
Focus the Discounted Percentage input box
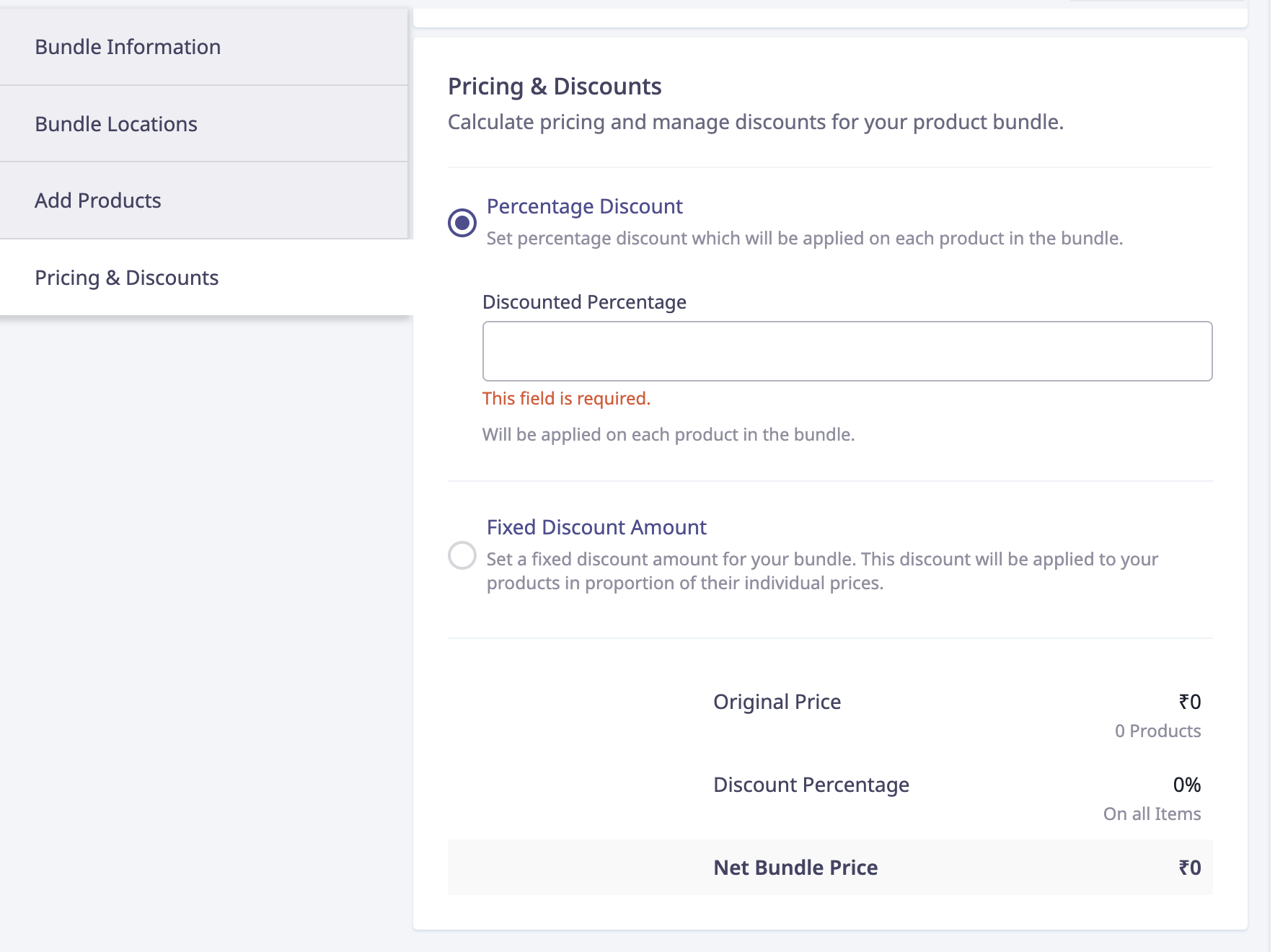847,351
